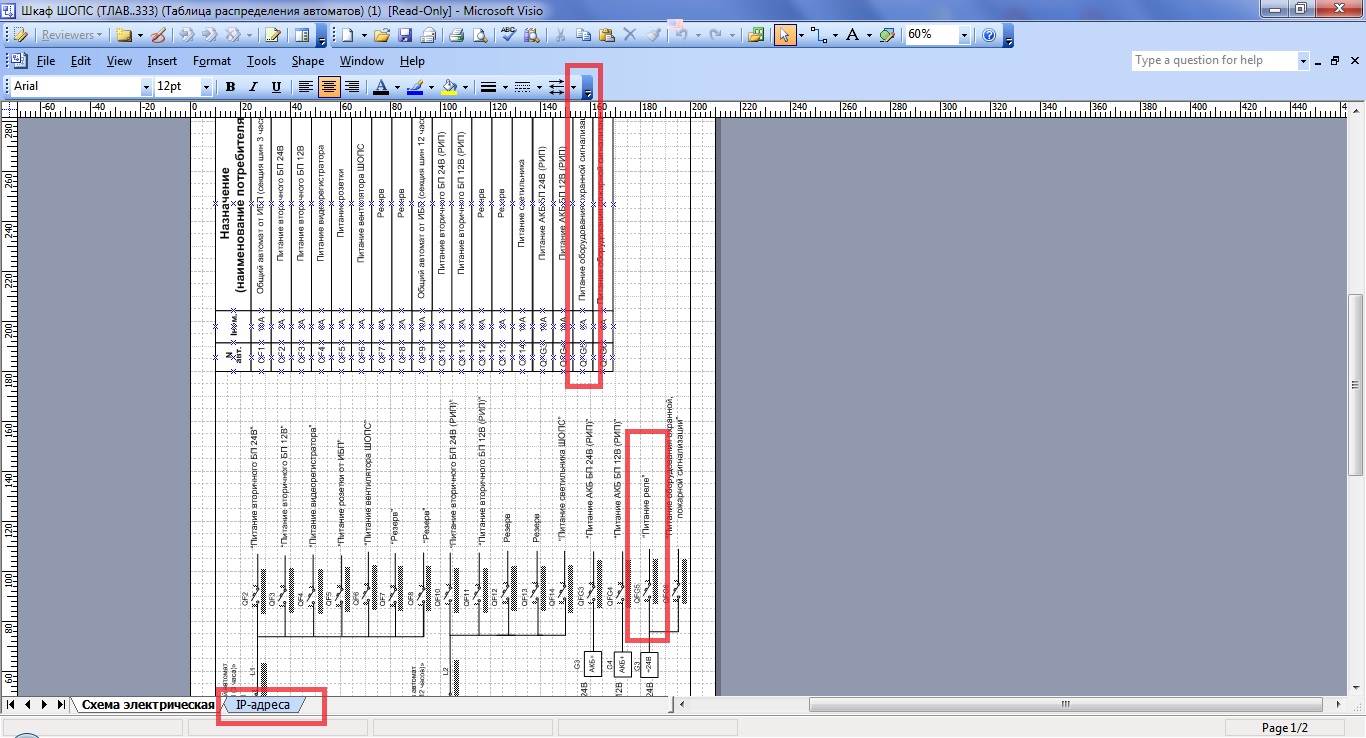Click the E-mail/fax send icon
This screenshot has height=738, width=1366.
[428, 35]
